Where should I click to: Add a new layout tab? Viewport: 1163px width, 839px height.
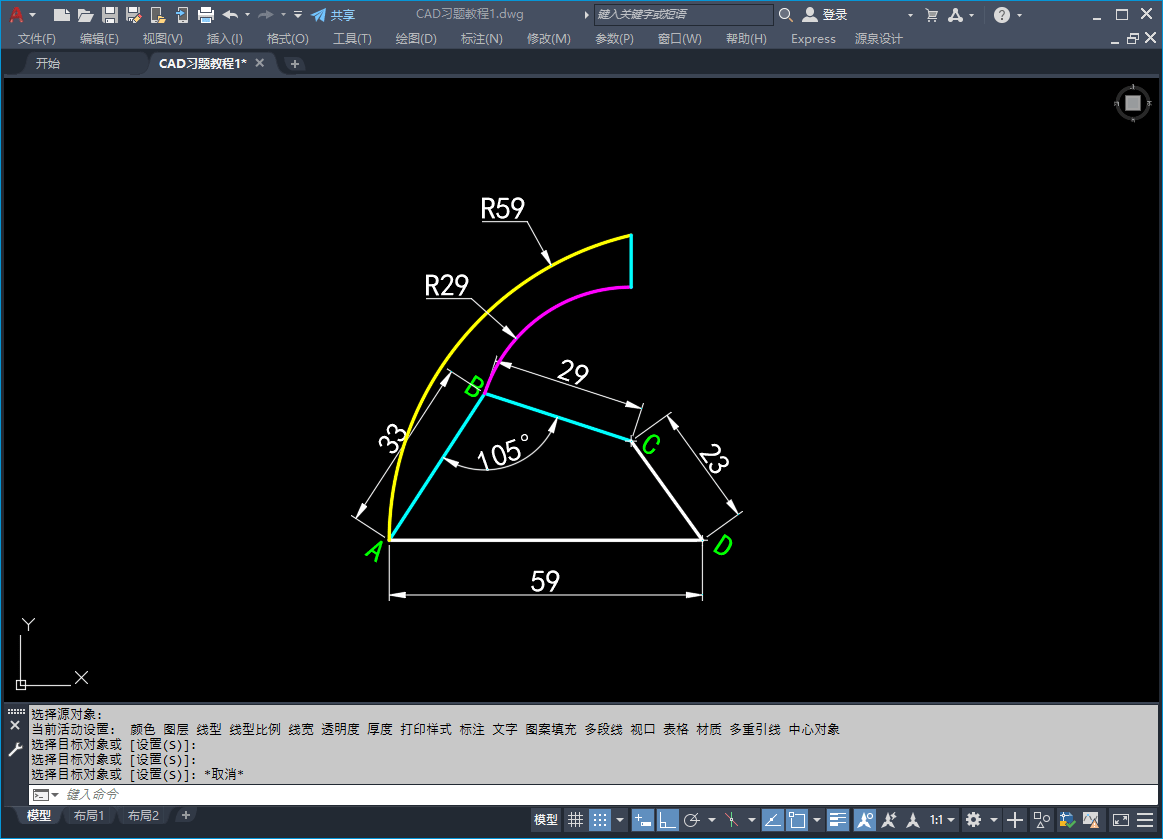tap(185, 815)
